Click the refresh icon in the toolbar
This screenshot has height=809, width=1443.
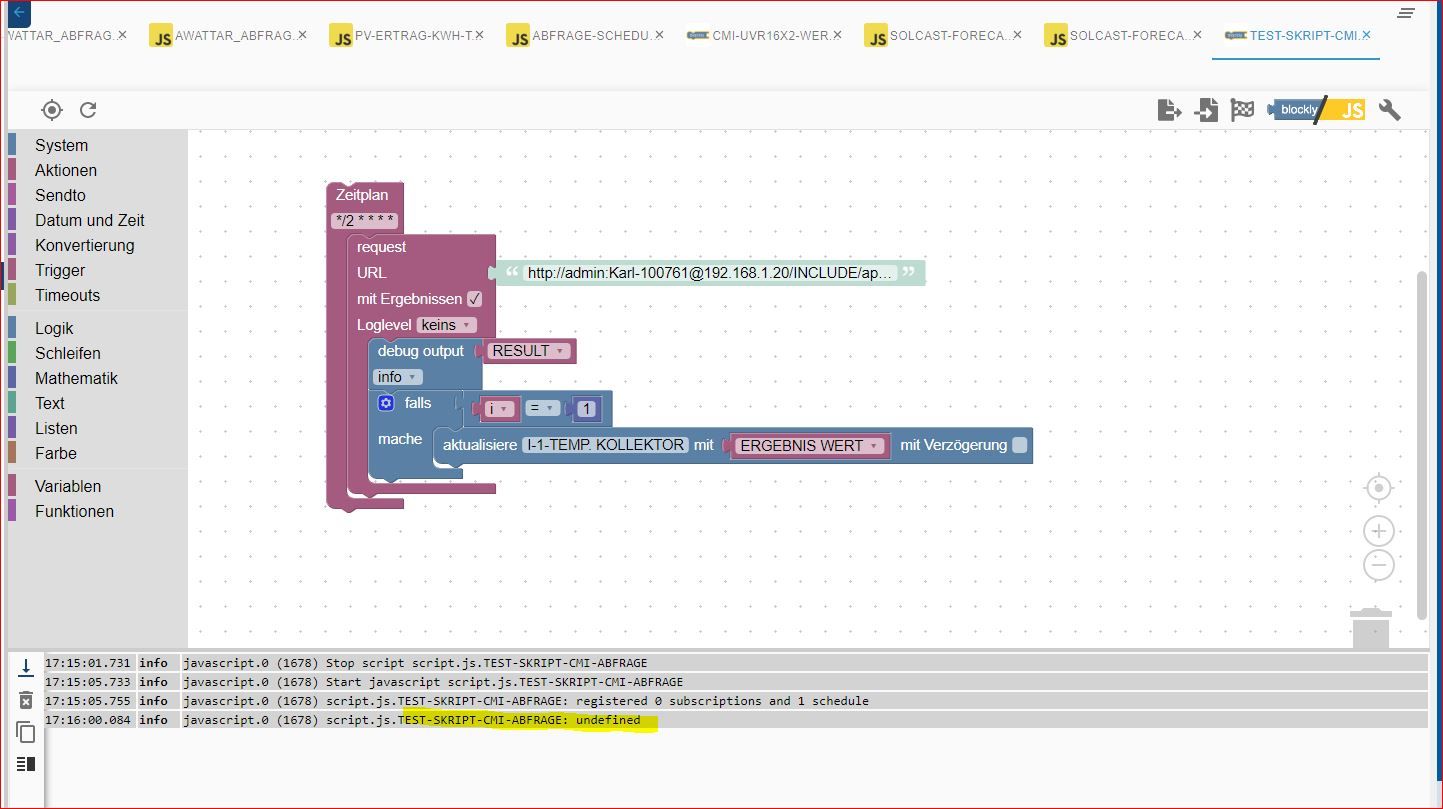(88, 110)
